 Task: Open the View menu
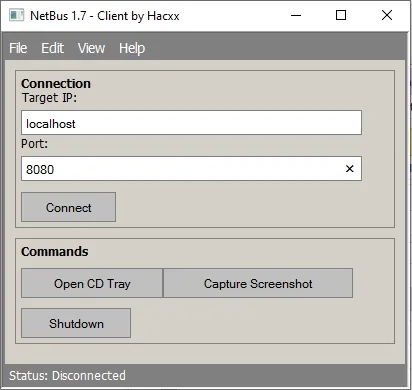(x=91, y=48)
